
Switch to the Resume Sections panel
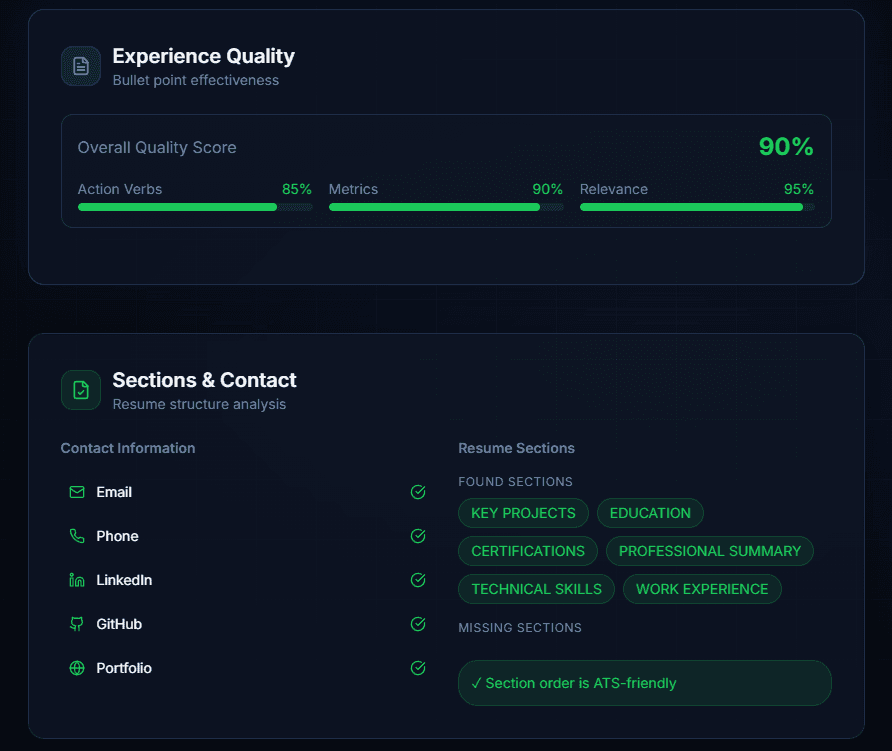coord(516,448)
